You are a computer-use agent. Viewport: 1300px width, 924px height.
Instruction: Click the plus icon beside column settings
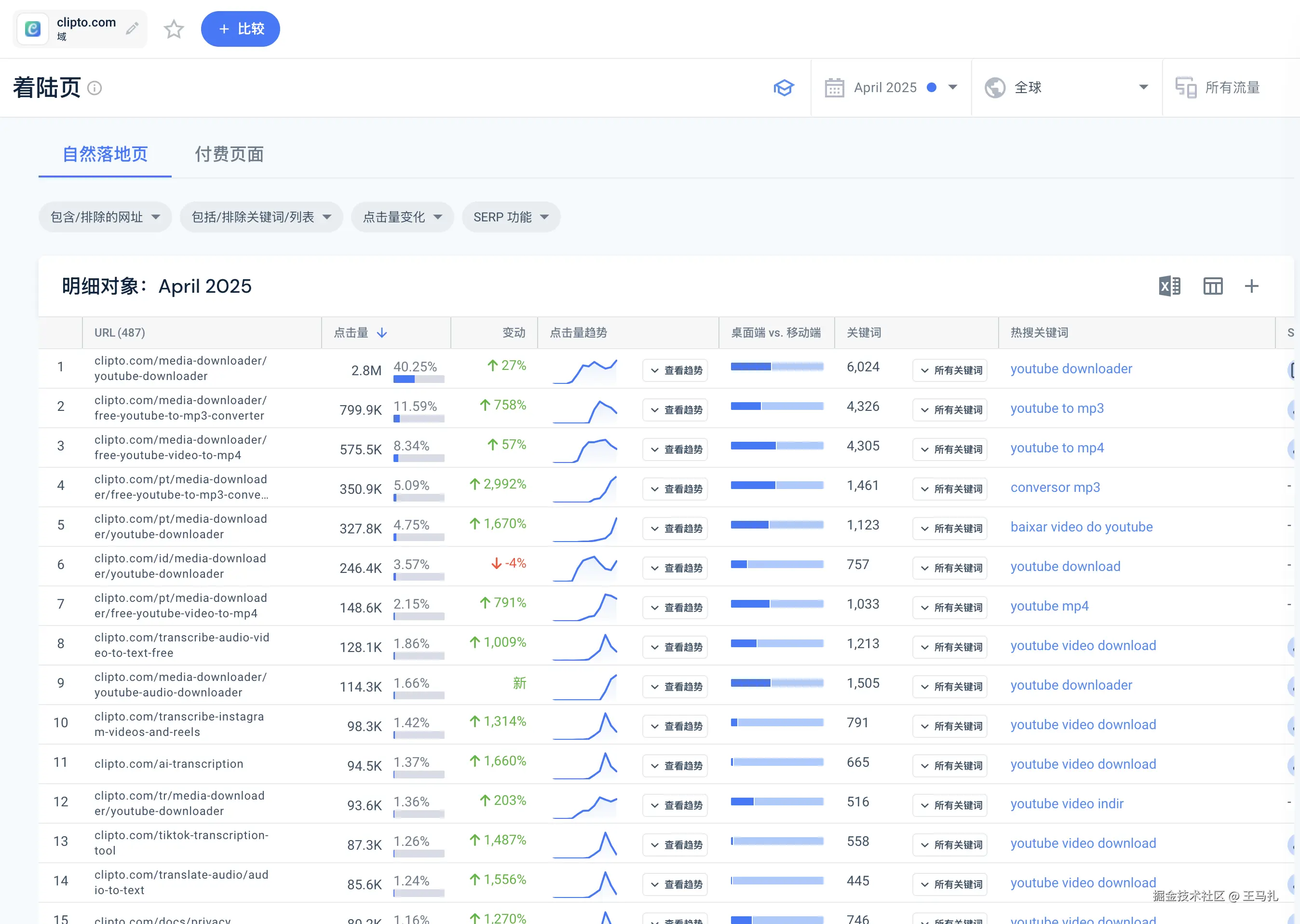[1251, 286]
